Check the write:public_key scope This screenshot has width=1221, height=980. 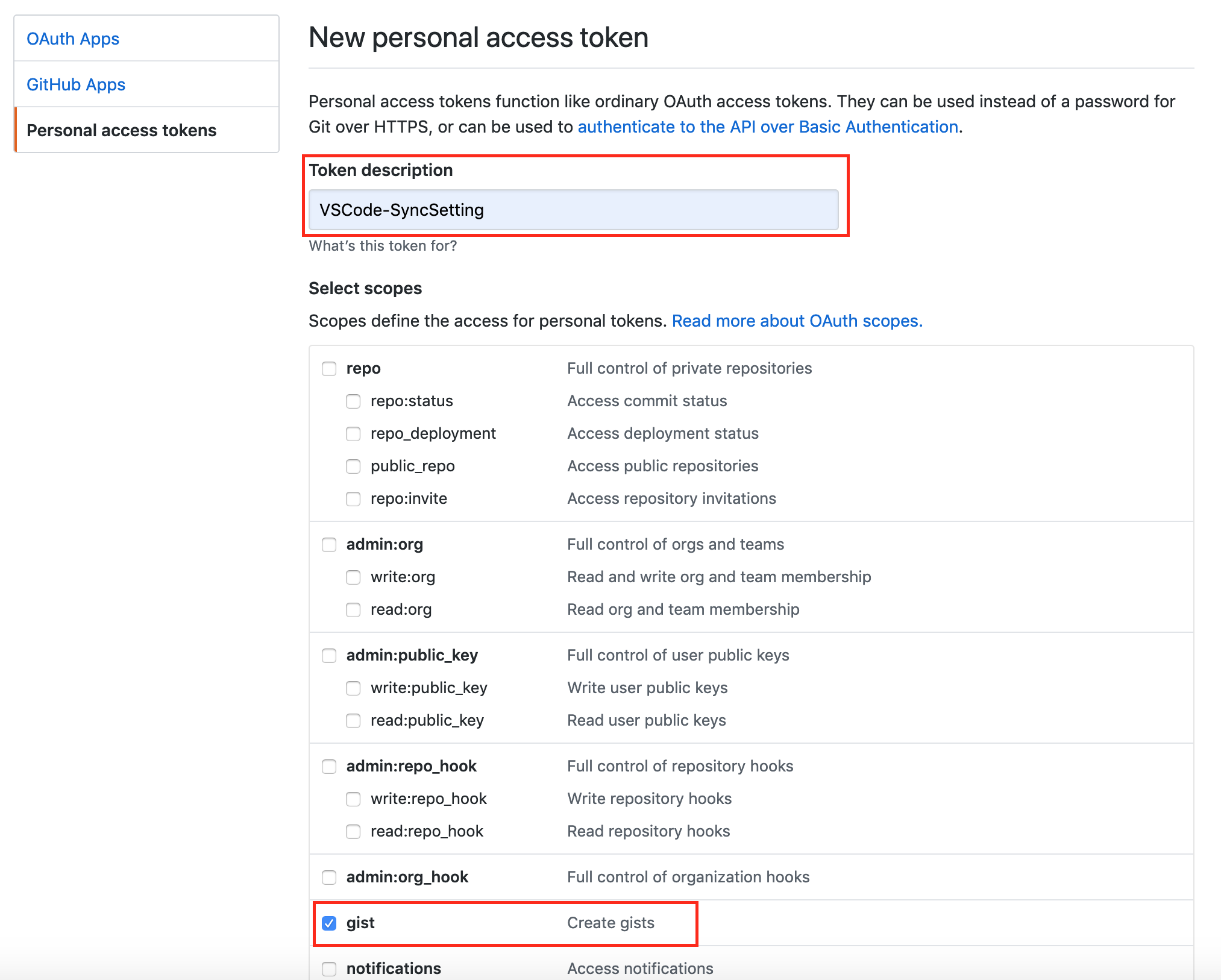point(353,688)
